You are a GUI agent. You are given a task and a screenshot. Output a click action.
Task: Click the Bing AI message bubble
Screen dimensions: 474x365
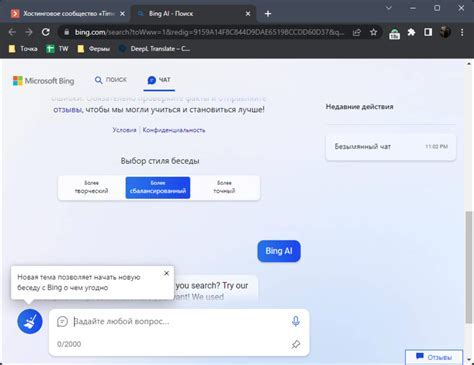(x=279, y=251)
